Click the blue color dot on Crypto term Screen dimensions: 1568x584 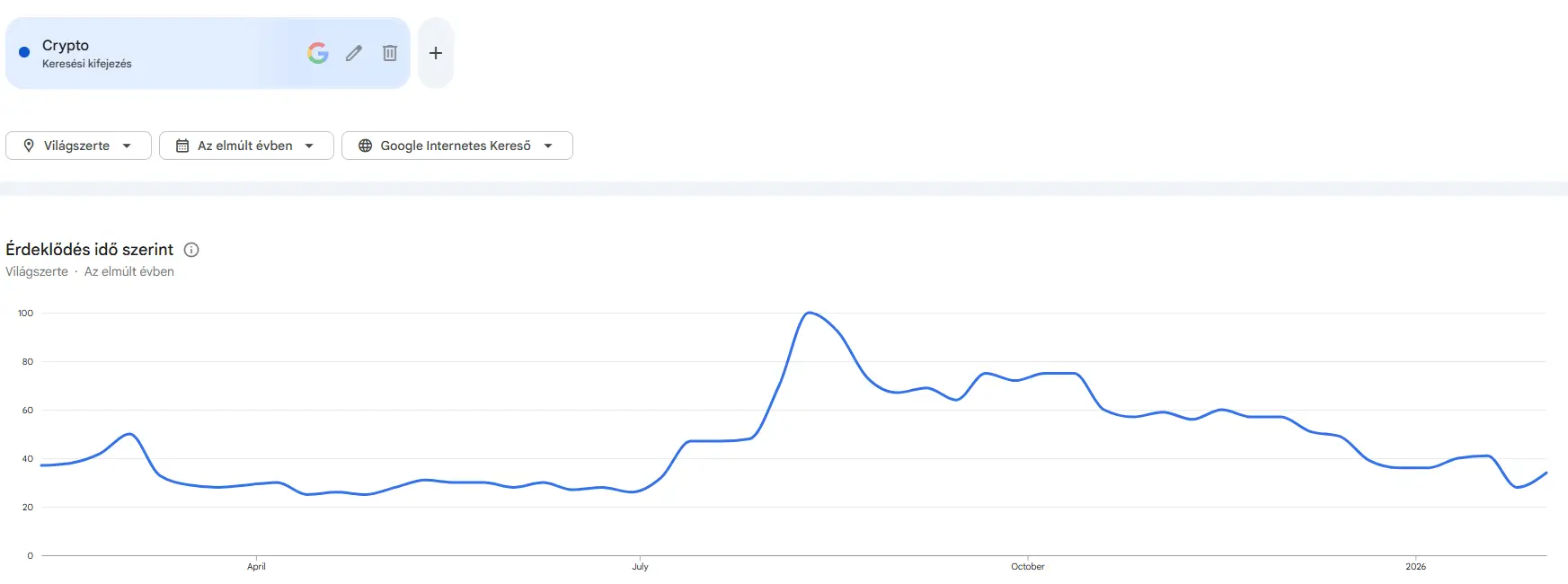(23, 52)
